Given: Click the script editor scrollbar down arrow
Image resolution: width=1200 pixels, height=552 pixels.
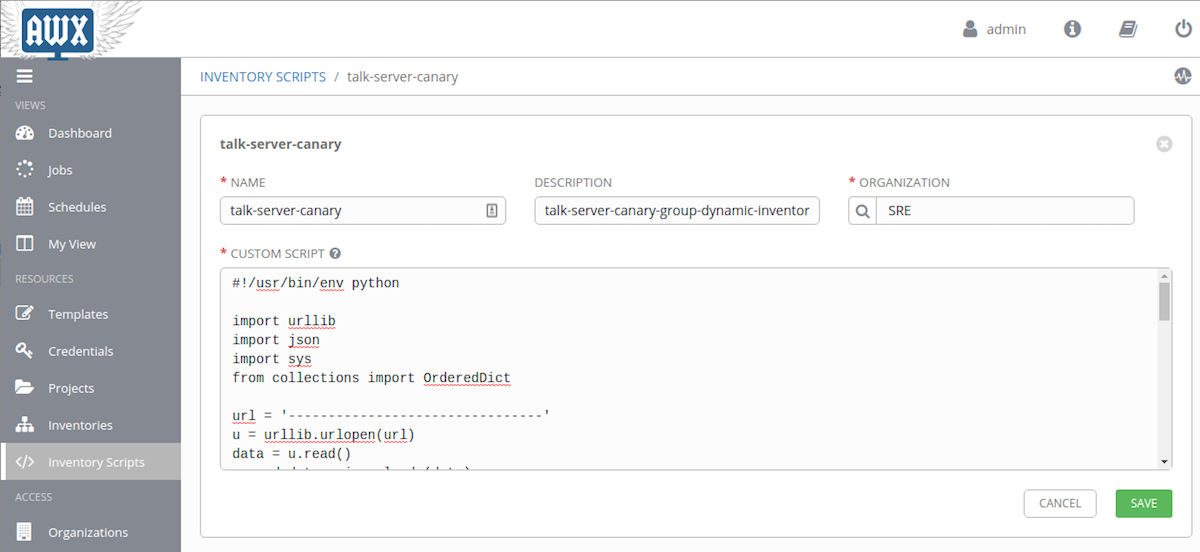Looking at the screenshot, I should pyautogui.click(x=1164, y=461).
